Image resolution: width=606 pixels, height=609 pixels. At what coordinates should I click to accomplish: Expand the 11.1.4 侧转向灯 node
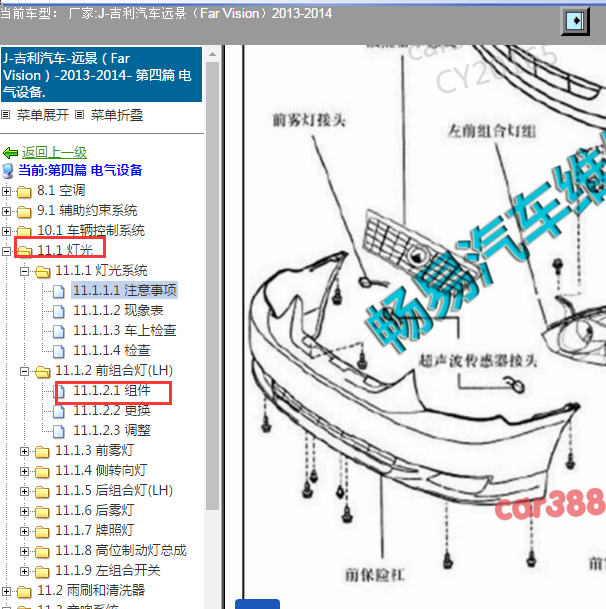tap(24, 471)
